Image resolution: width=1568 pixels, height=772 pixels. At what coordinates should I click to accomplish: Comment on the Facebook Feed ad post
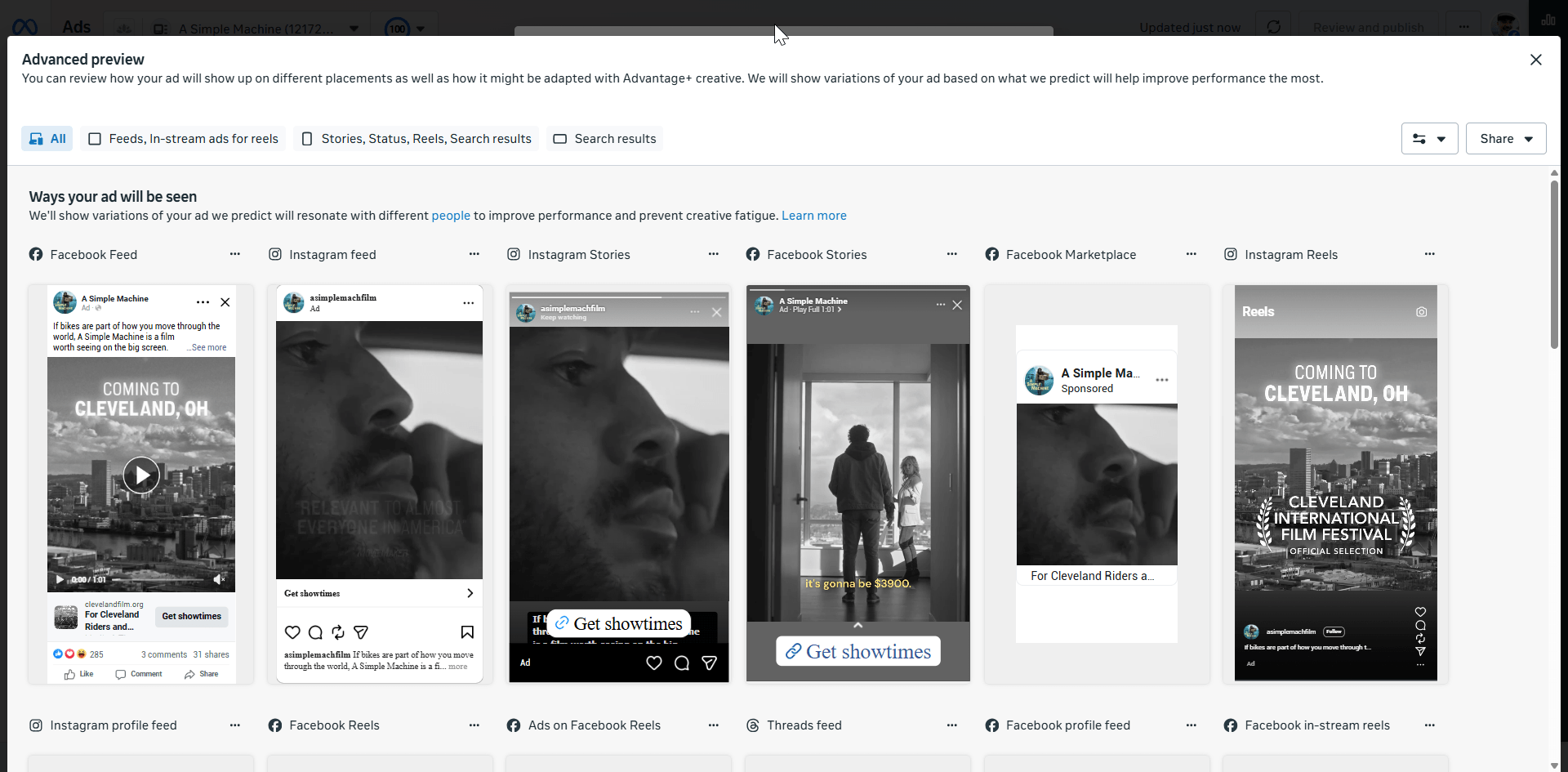click(x=139, y=675)
